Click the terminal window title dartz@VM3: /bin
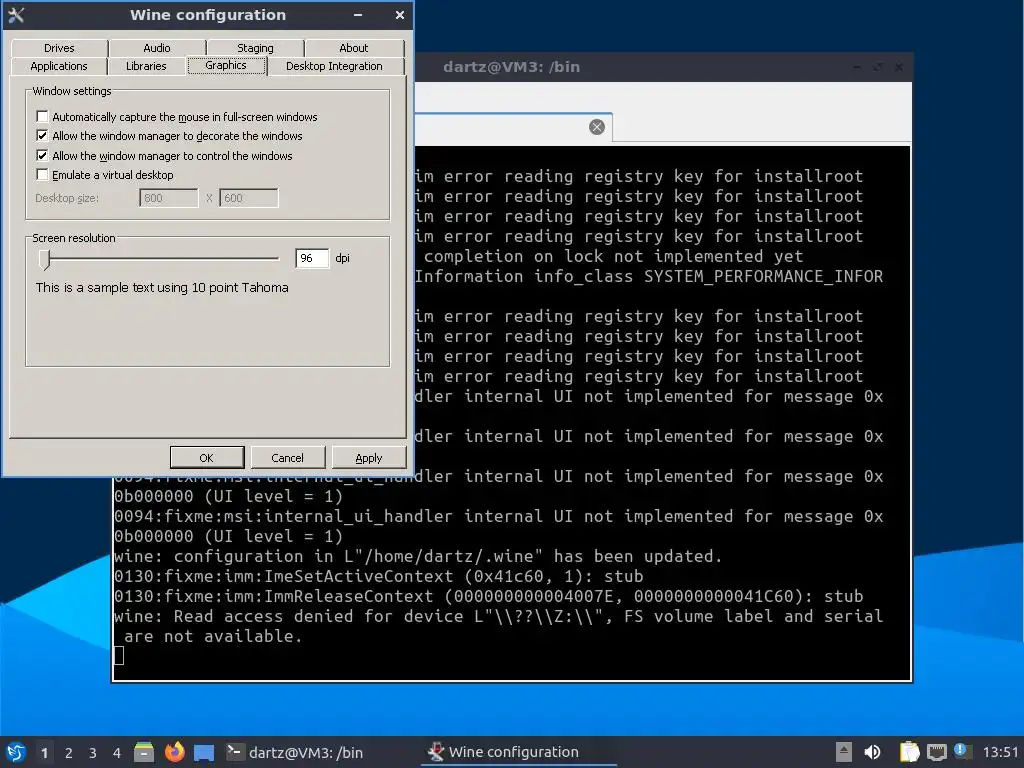Viewport: 1024px width, 768px height. (x=511, y=67)
